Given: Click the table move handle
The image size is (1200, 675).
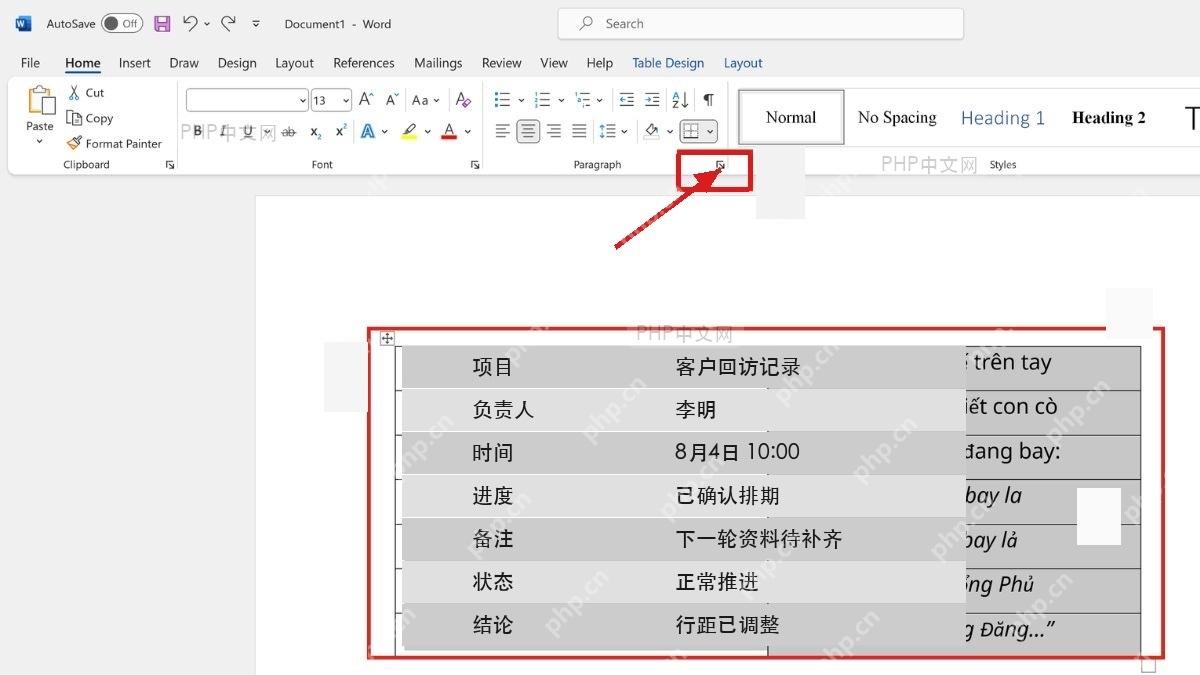Looking at the screenshot, I should 387,339.
